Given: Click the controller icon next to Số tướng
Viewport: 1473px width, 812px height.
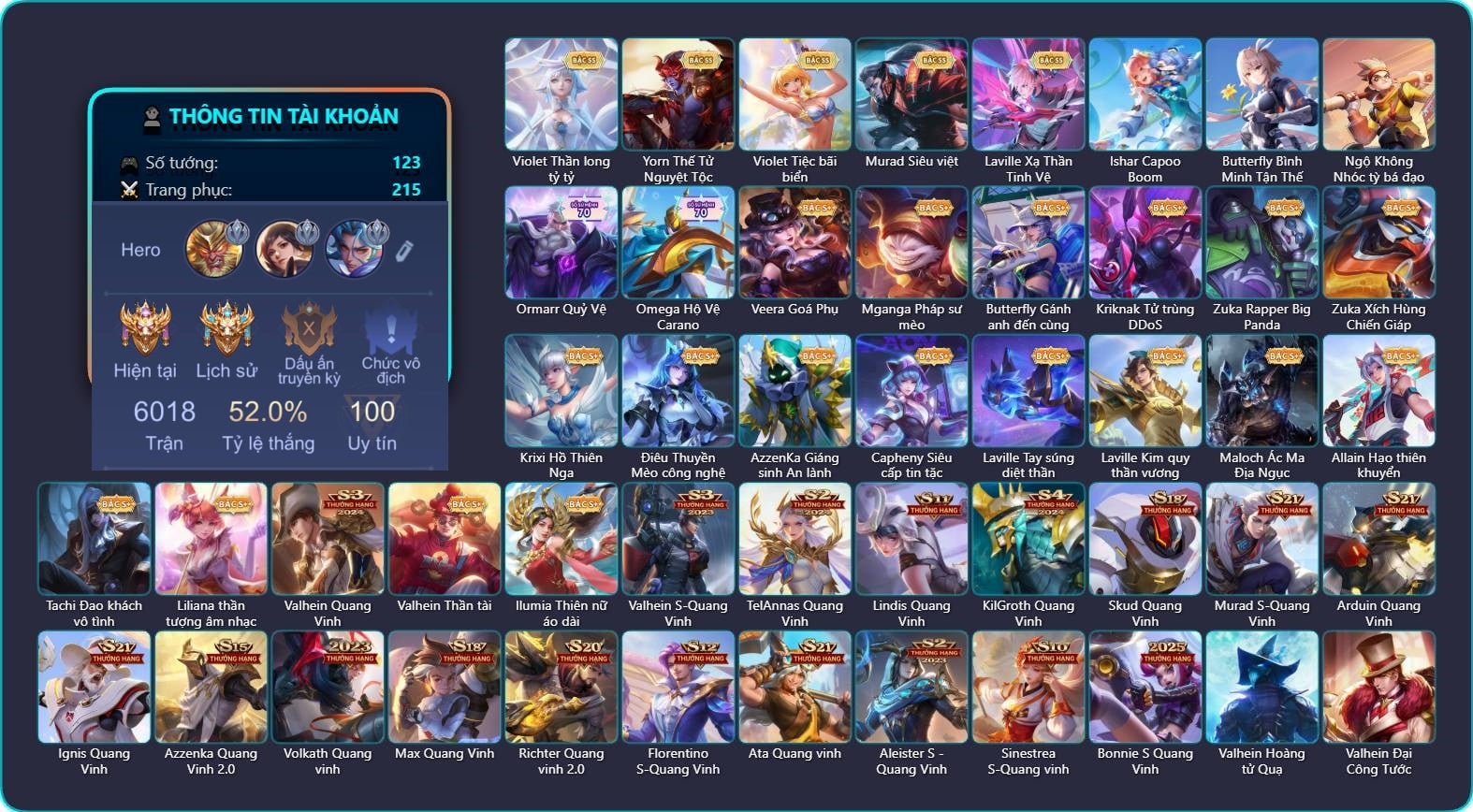Looking at the screenshot, I should 129,164.
